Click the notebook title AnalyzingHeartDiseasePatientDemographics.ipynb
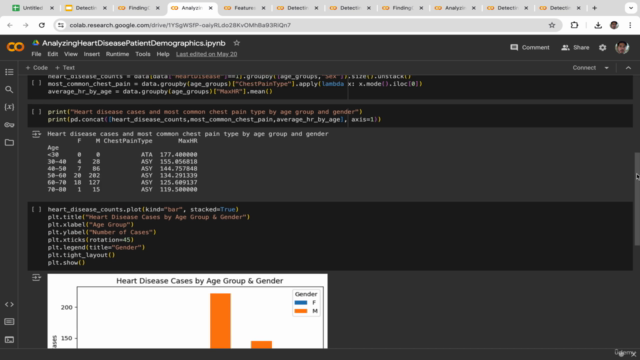The image size is (640, 360). pos(133,43)
